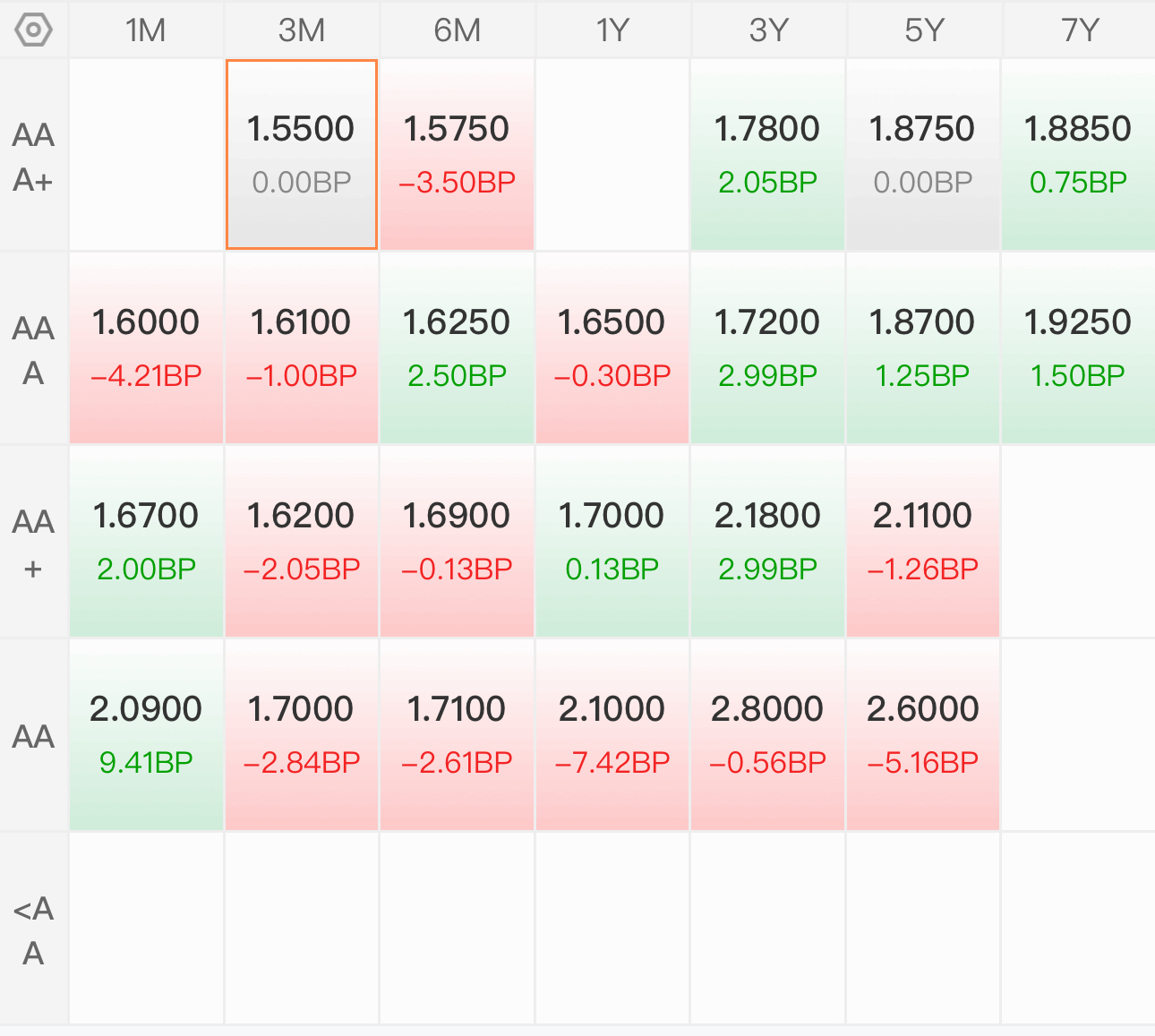Select the highlighted 1.5500 cell

coord(302,155)
